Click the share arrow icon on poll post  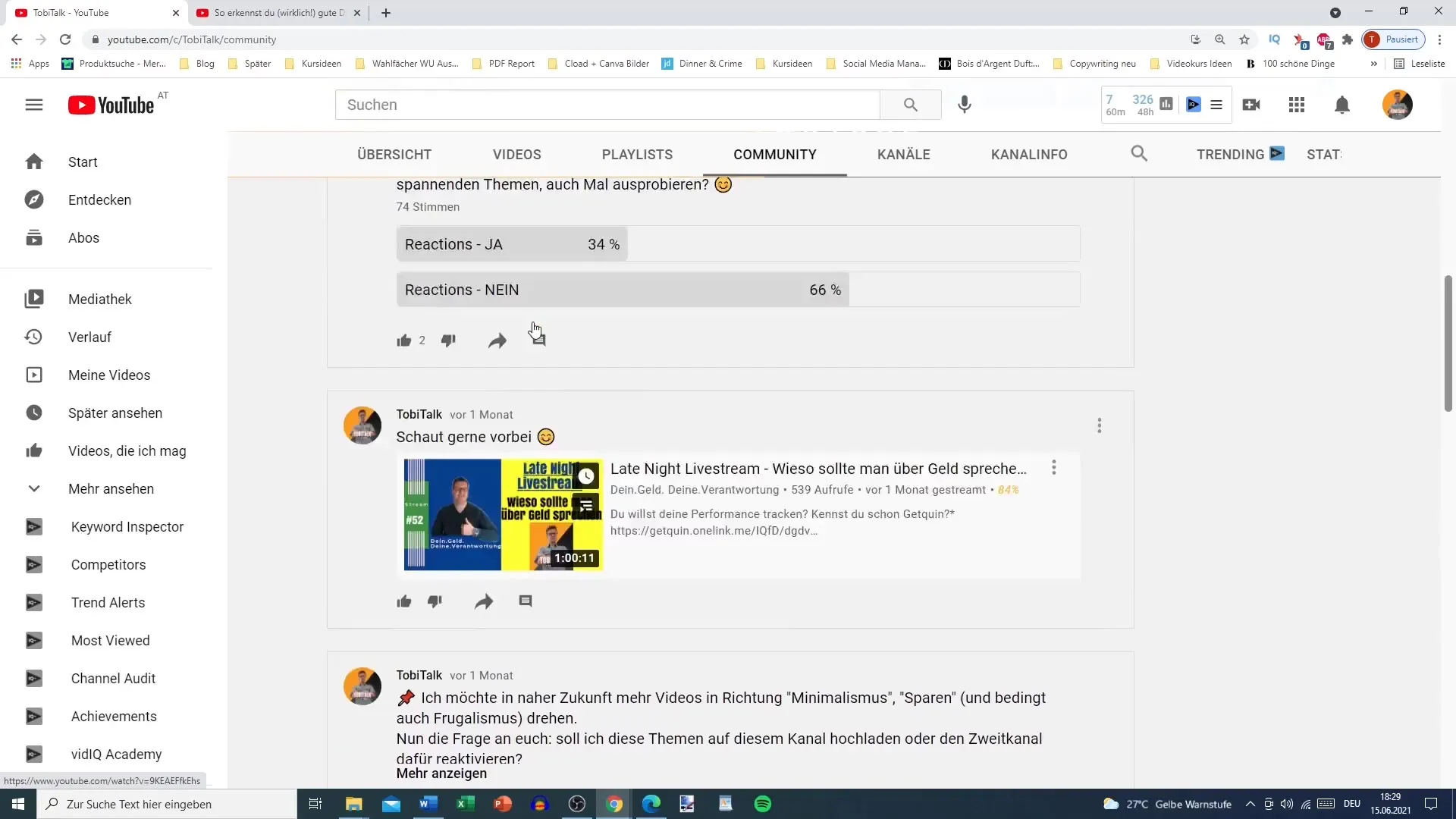coord(497,340)
